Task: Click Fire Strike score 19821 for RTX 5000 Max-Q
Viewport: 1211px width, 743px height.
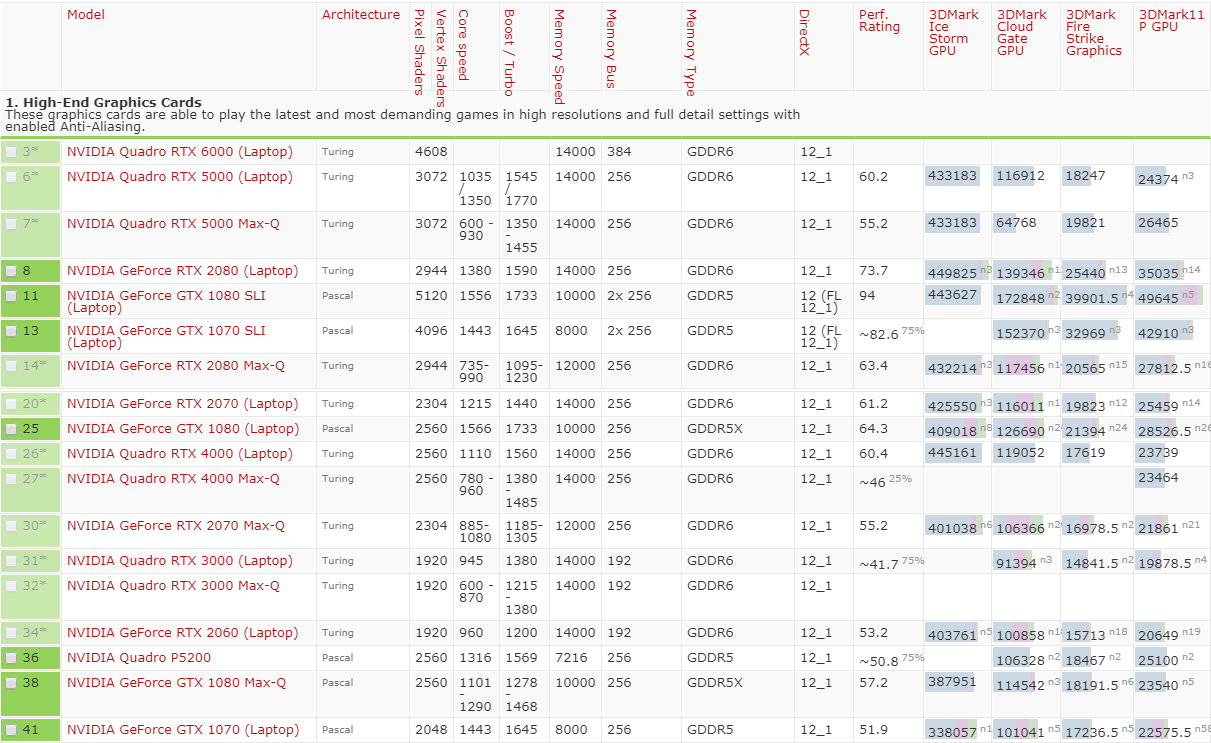Action: coord(1086,224)
